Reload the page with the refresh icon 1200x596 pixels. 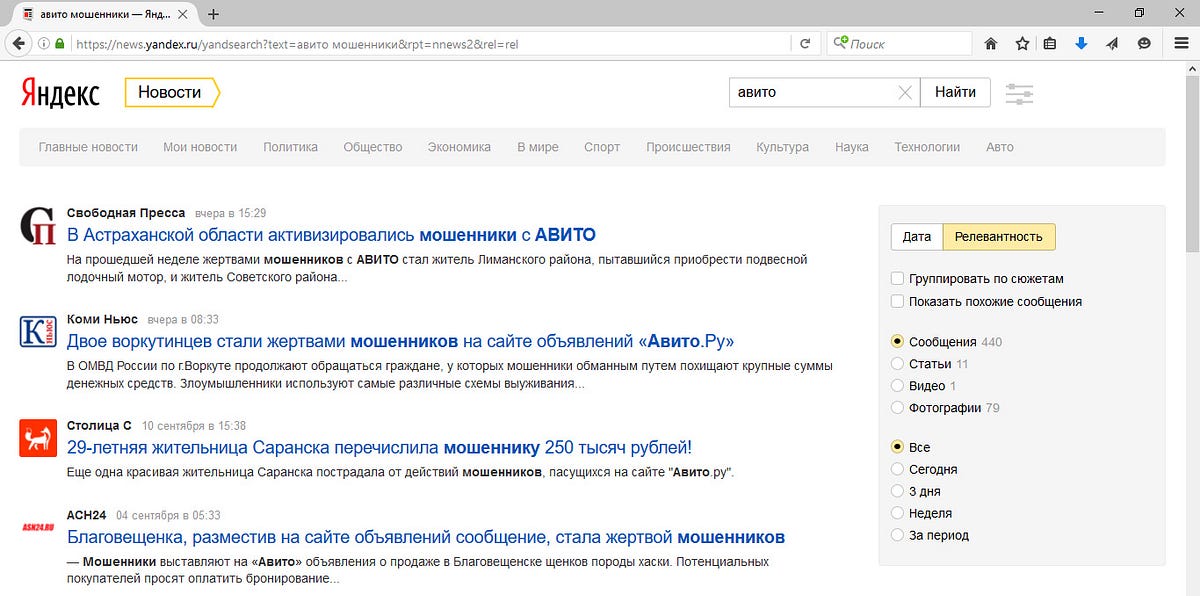point(807,43)
